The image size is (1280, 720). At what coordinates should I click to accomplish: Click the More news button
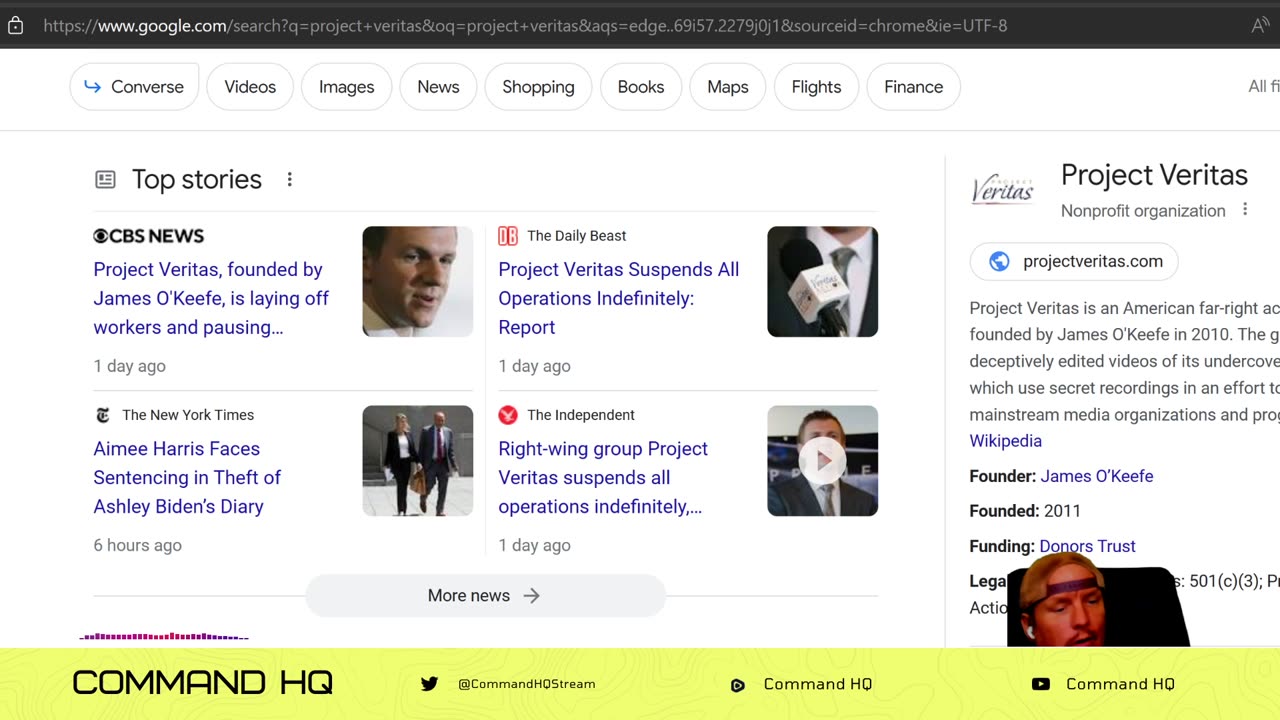[x=485, y=595]
